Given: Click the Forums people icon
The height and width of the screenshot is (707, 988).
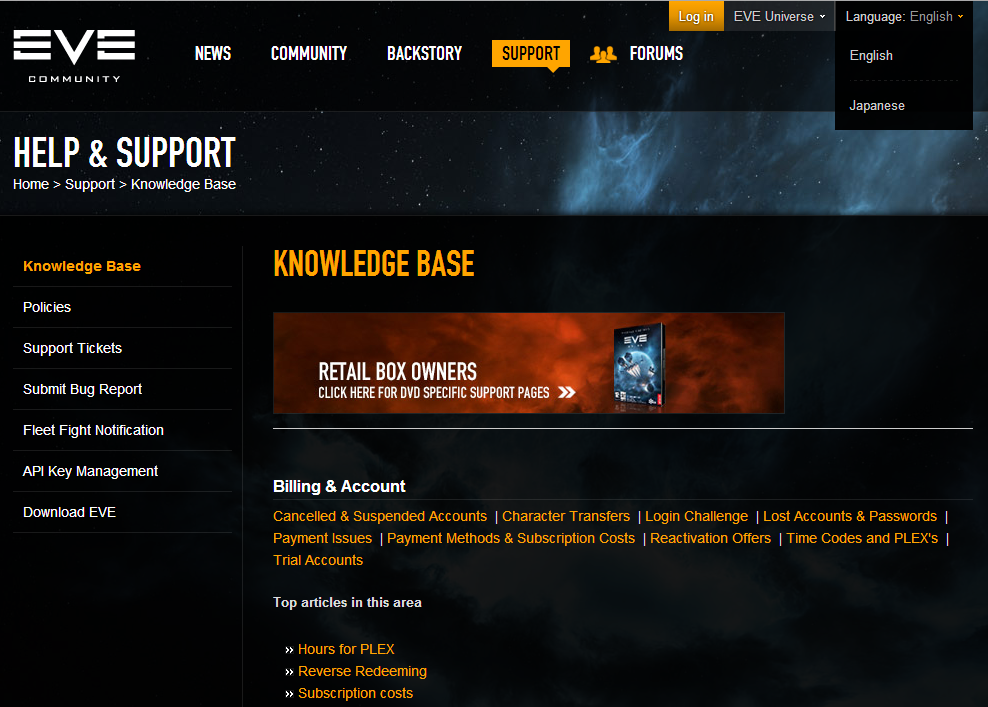Looking at the screenshot, I should [x=603, y=54].
